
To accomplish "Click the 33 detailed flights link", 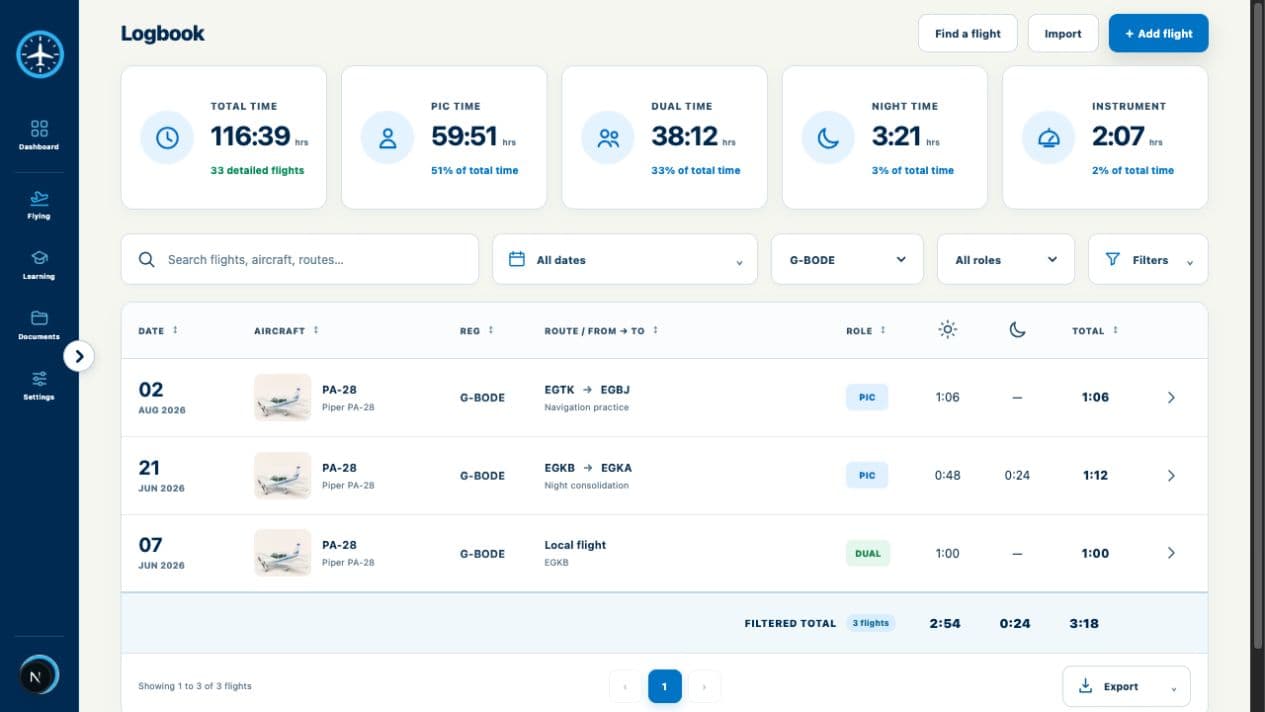I will click(257, 170).
